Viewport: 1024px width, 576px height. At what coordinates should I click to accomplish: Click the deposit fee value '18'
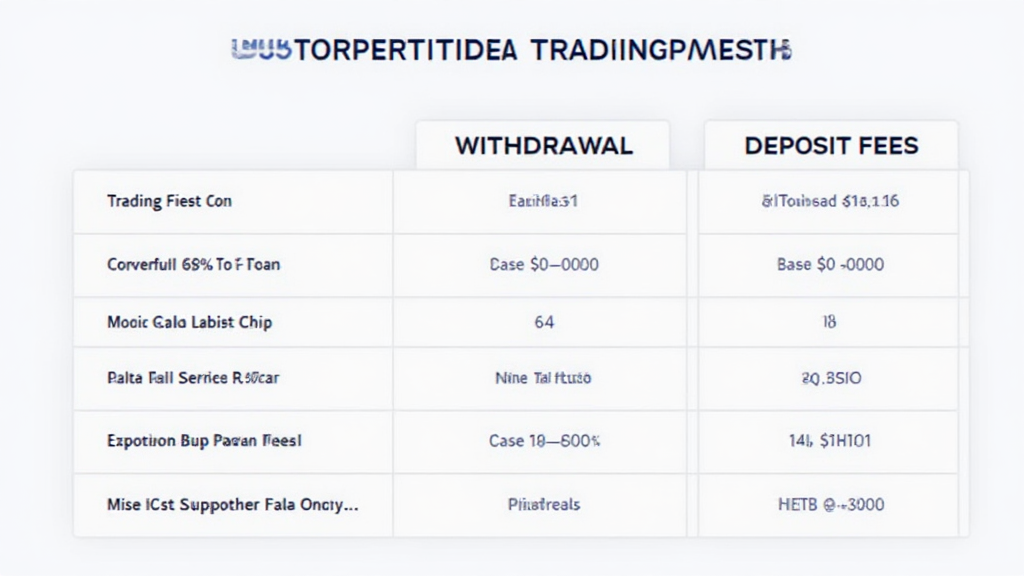tap(830, 322)
